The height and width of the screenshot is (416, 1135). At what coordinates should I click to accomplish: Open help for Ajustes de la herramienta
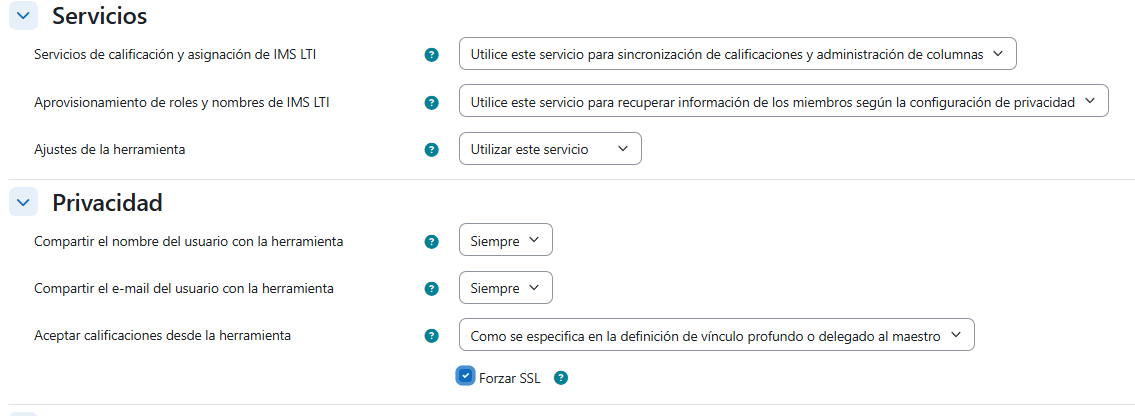(x=432, y=150)
